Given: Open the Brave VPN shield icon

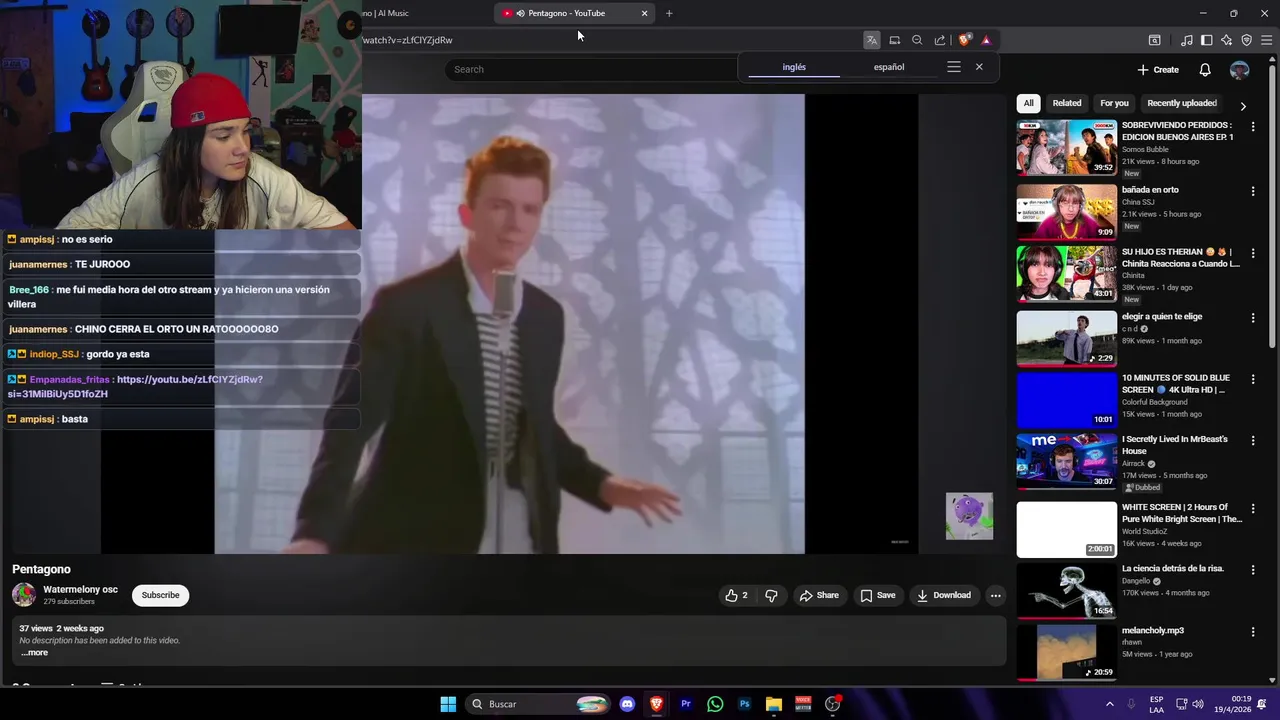Looking at the screenshot, I should (1247, 40).
